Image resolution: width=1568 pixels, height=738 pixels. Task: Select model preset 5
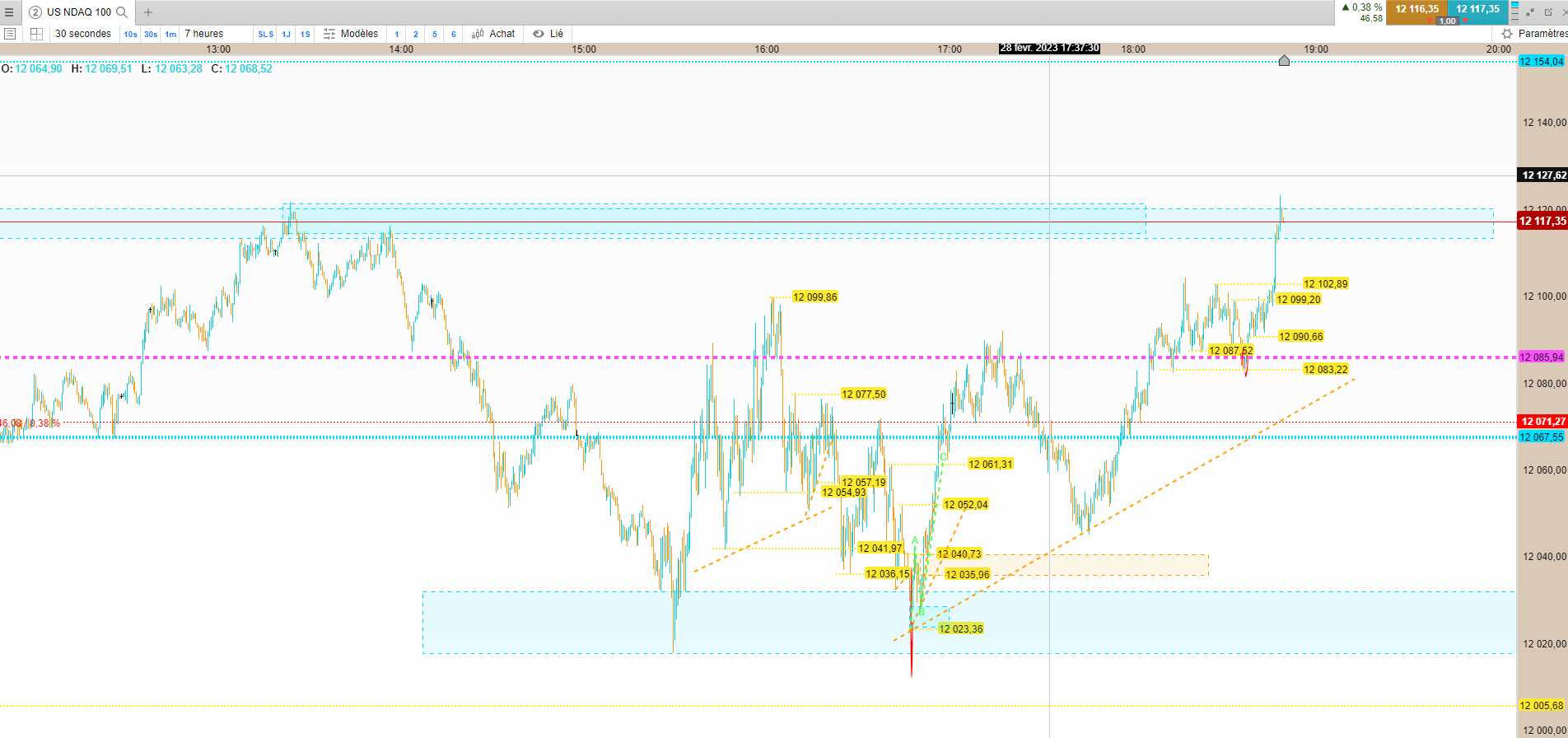tap(435, 34)
